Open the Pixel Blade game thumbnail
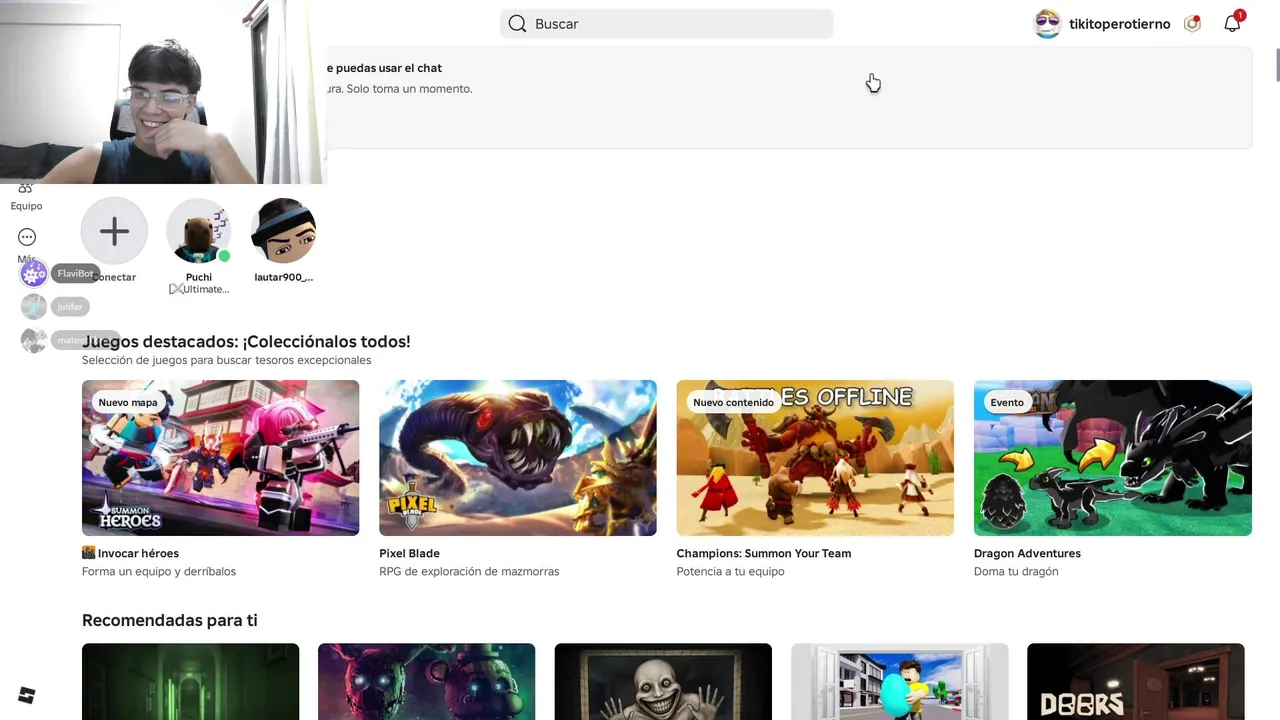Image resolution: width=1280 pixels, height=720 pixels. [x=518, y=458]
